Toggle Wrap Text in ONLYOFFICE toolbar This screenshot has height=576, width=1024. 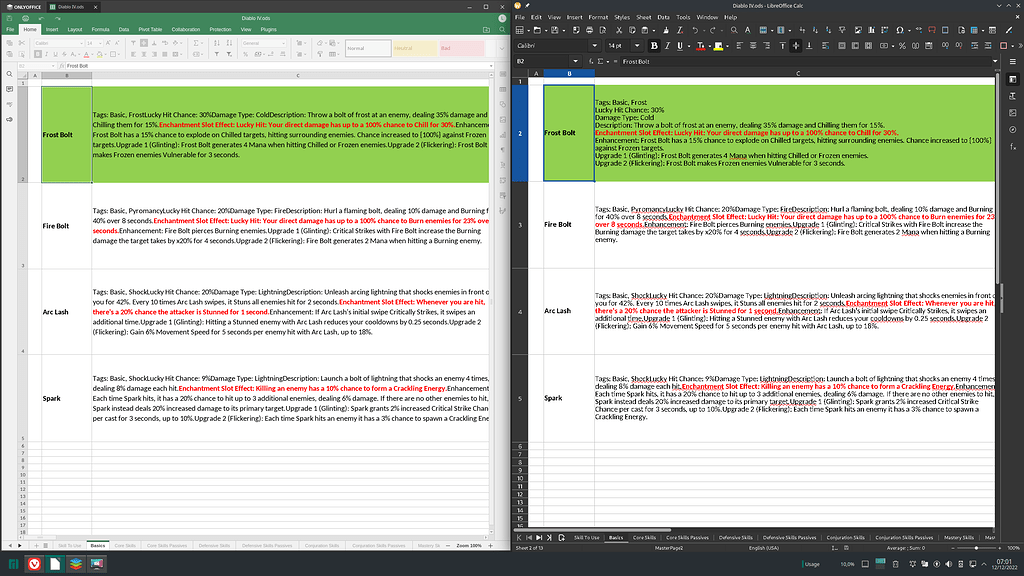point(163,44)
